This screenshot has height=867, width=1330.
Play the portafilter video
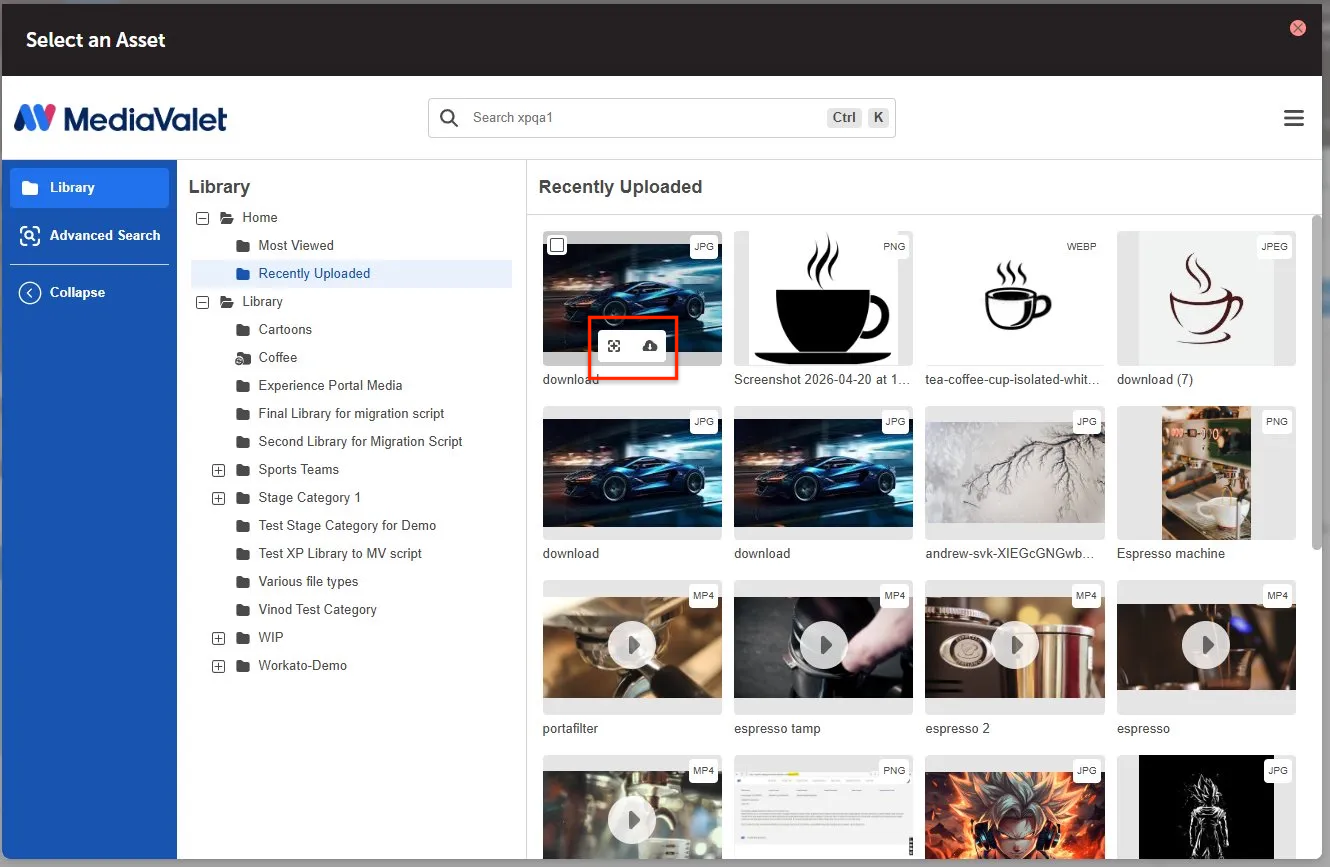tap(632, 647)
